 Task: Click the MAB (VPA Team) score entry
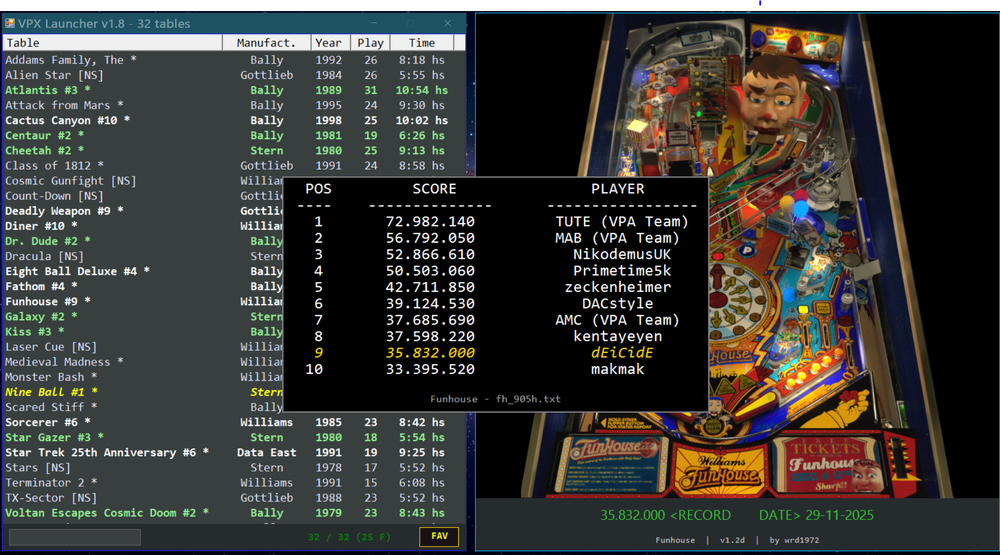coord(497,239)
